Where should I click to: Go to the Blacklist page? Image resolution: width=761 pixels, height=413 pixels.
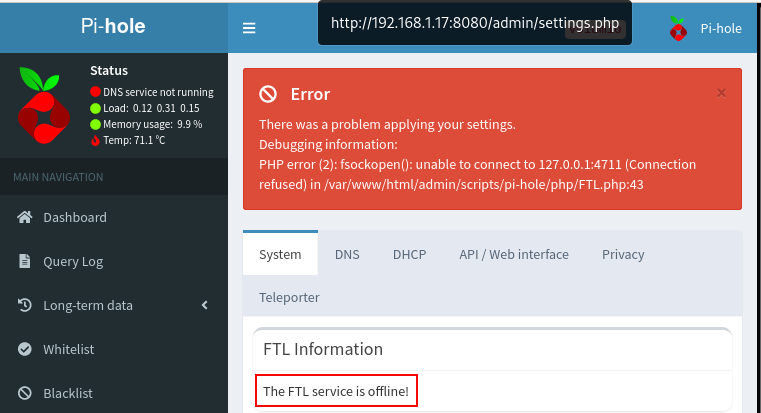pos(67,393)
